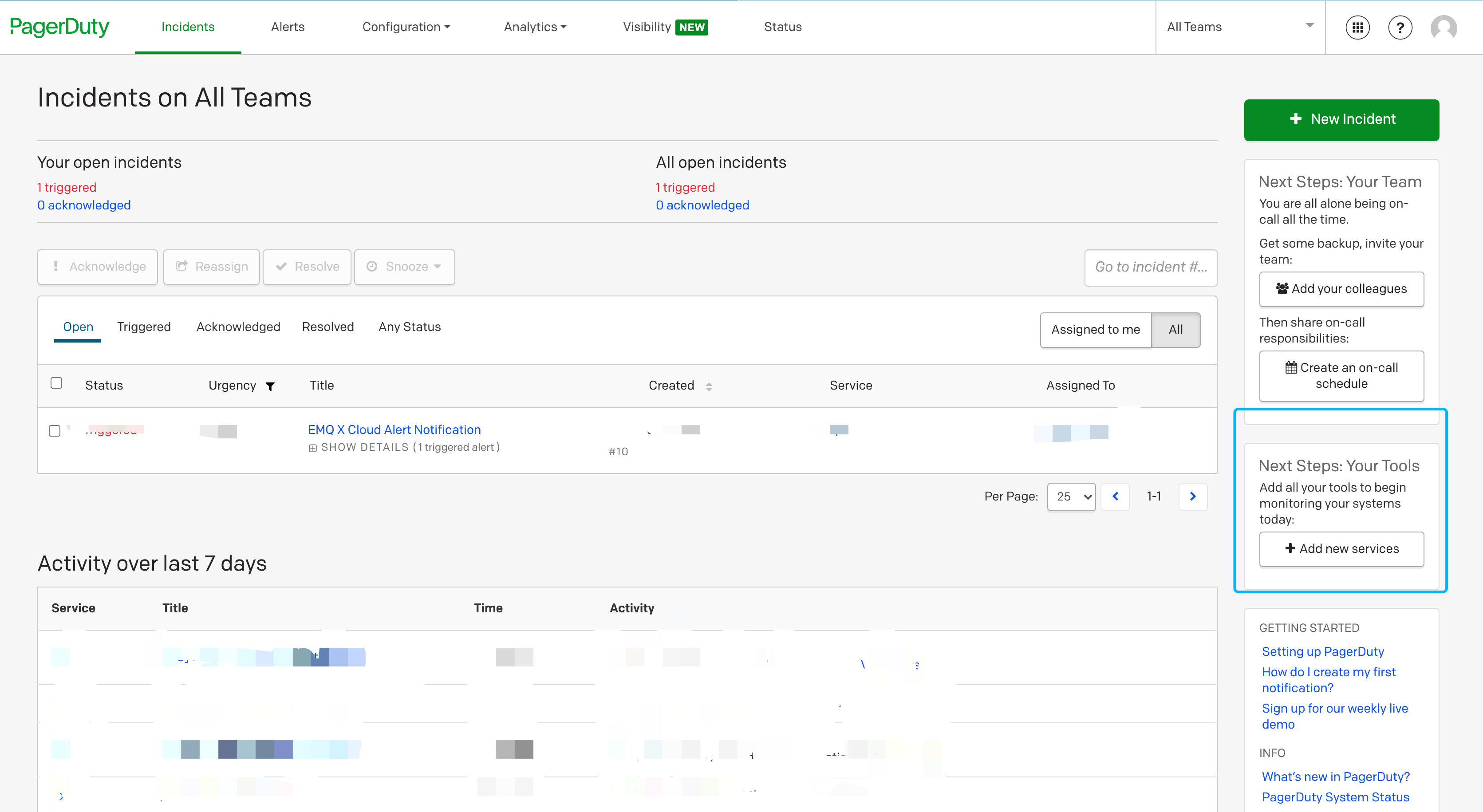Viewport: 1483px width, 812px height.
Task: Open the Analytics menu
Action: [534, 27]
